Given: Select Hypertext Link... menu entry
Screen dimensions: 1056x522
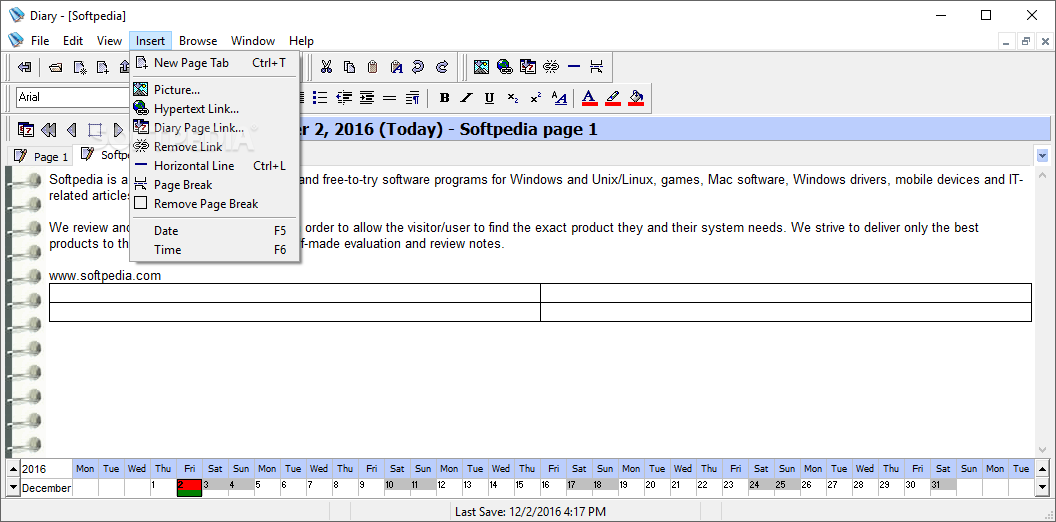Looking at the screenshot, I should click(214, 108).
